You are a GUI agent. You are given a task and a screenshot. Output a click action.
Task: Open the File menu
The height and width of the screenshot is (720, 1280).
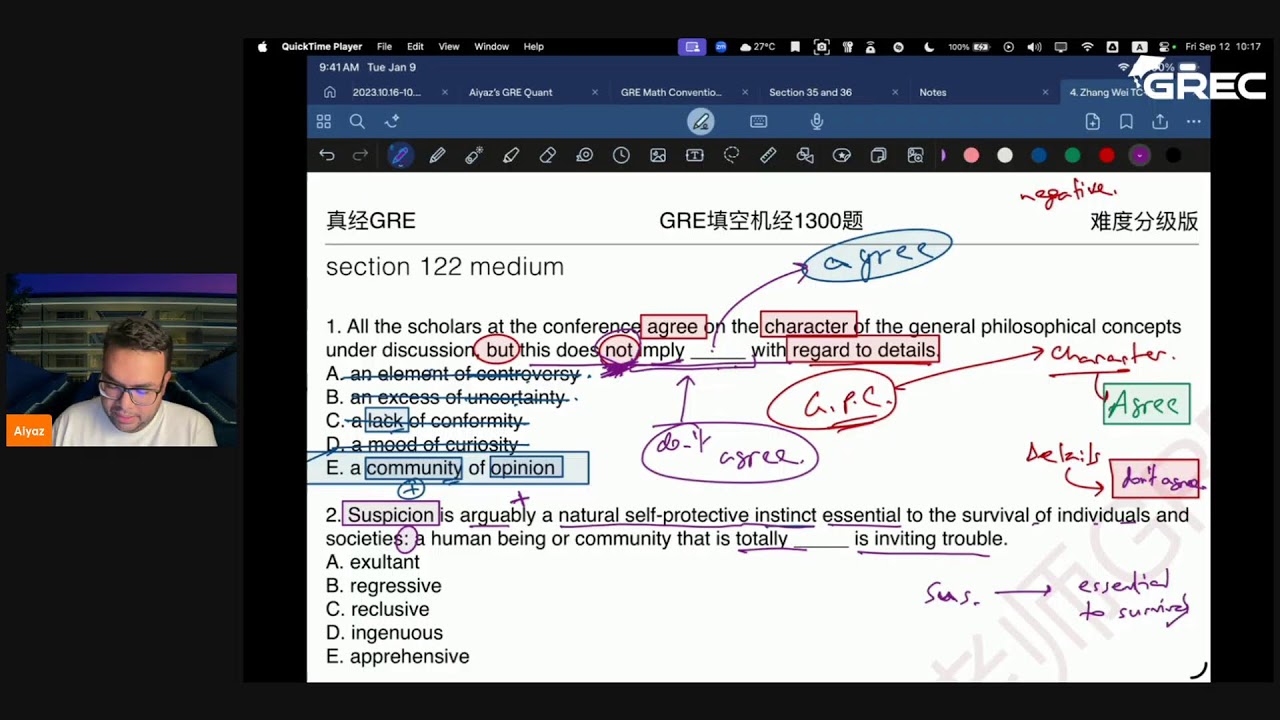point(384,47)
